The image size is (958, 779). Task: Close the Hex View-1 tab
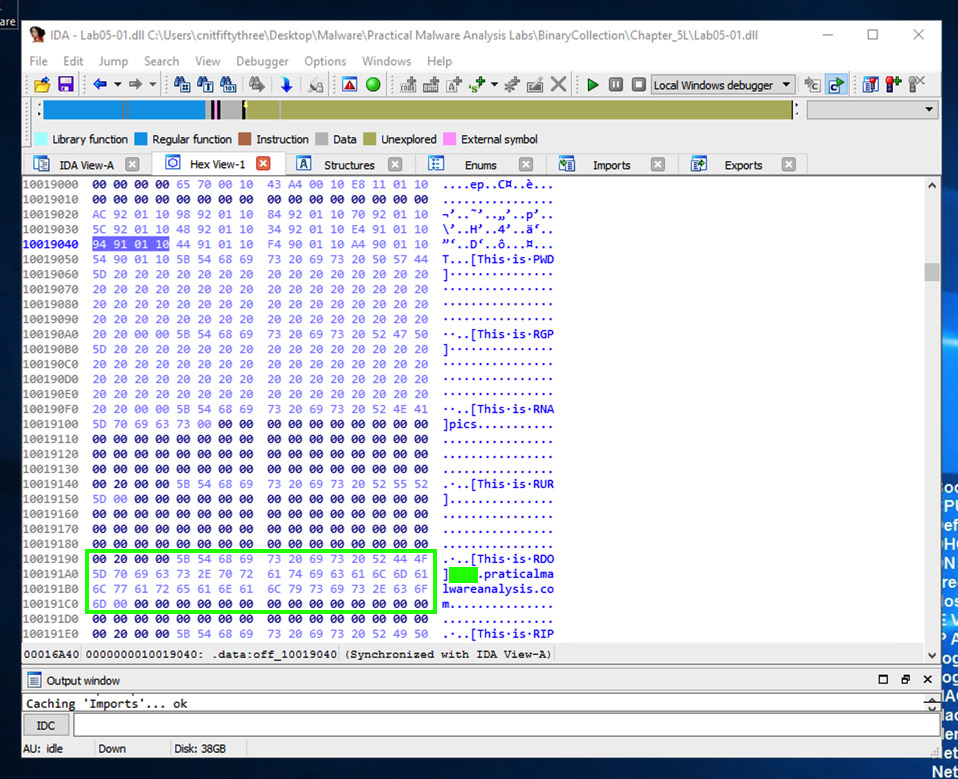click(263, 164)
